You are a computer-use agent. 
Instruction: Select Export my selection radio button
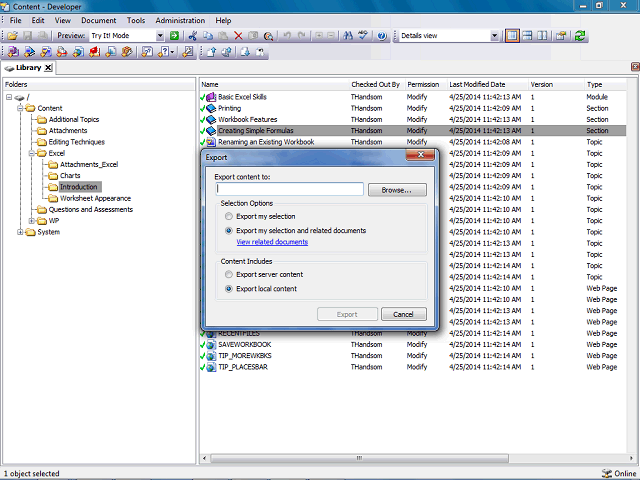click(229, 216)
